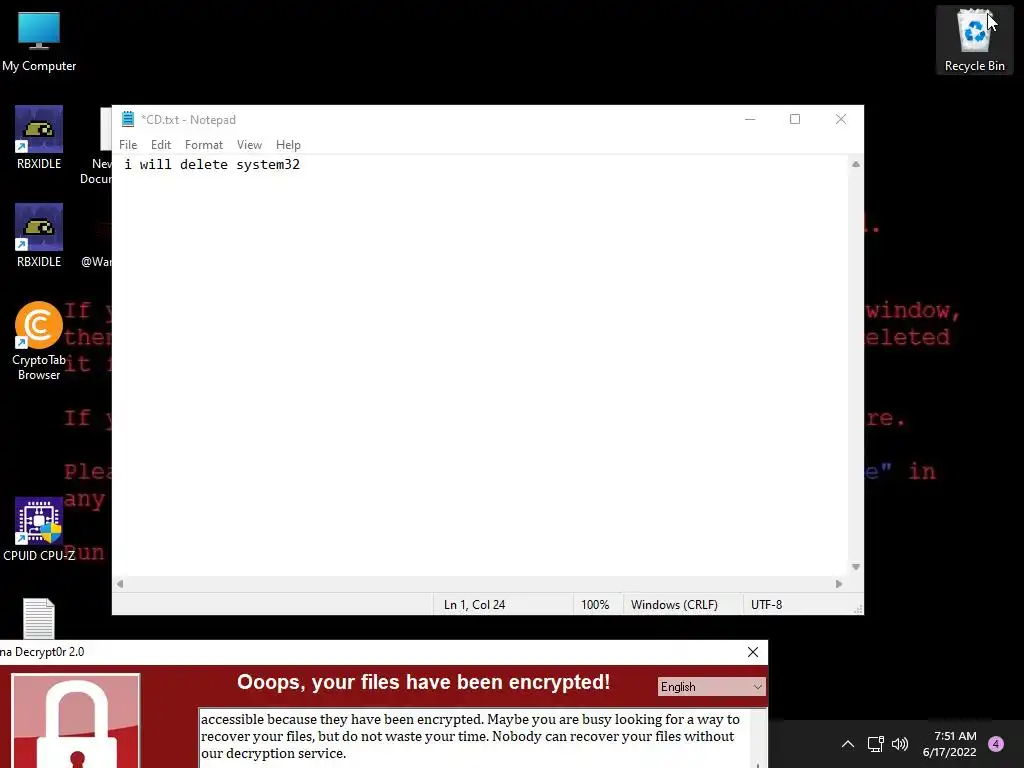Click the ransom message text box in Decrypt0r
Viewport: 1024px width, 768px height.
point(482,738)
